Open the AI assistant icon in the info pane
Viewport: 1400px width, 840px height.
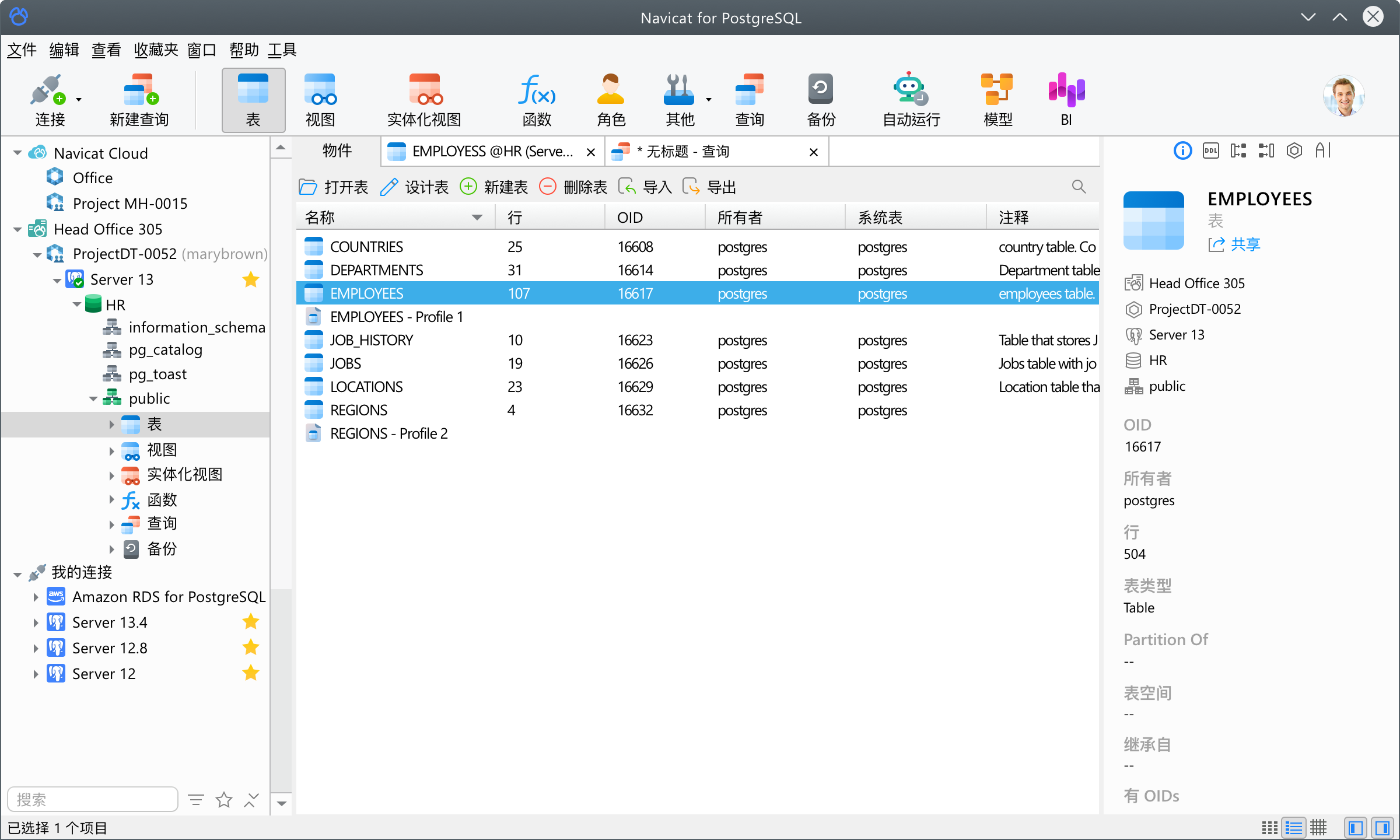tap(1323, 151)
